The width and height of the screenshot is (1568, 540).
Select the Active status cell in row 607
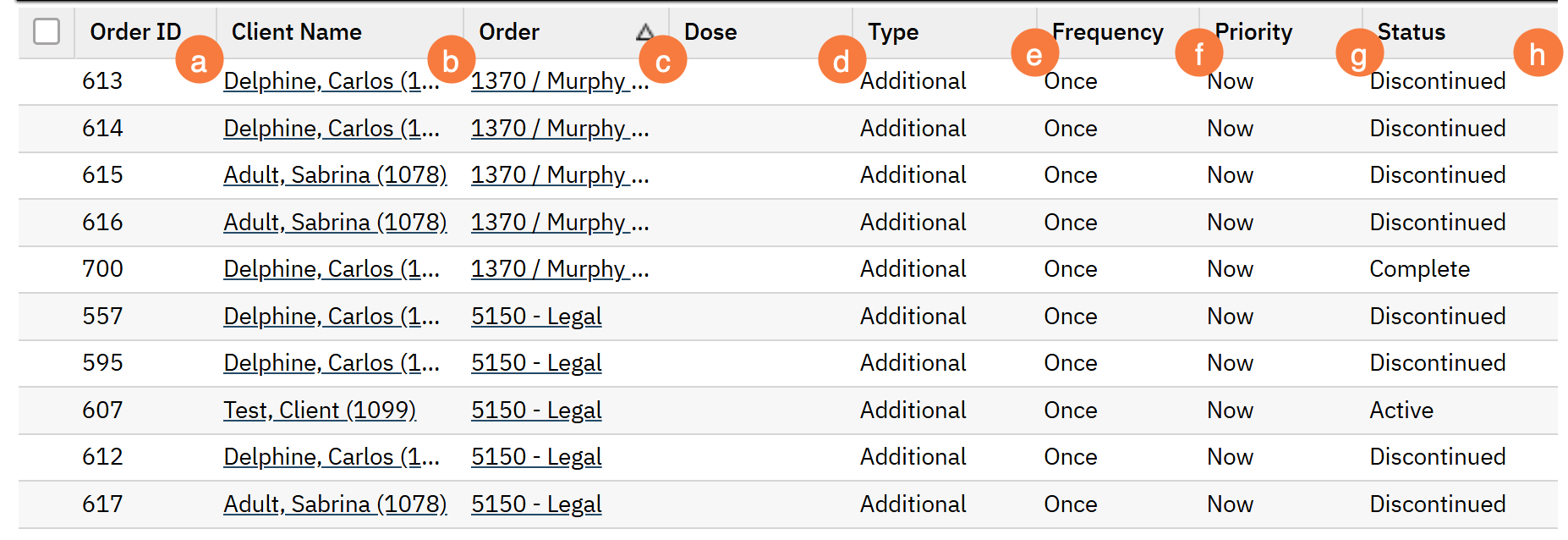coord(1401,411)
